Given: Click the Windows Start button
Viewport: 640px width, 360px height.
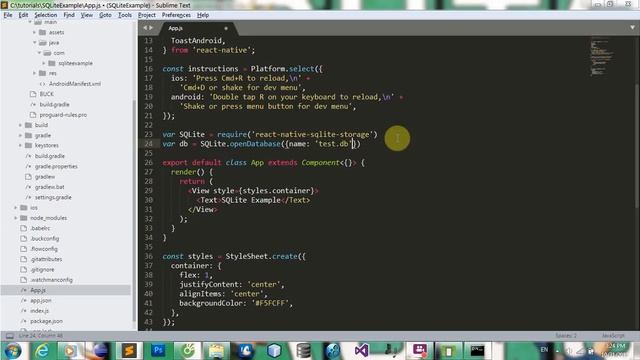Looking at the screenshot, I should click(13, 351).
